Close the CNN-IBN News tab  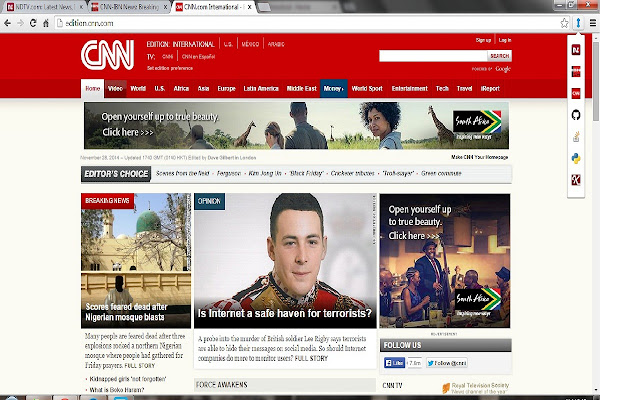165,7
